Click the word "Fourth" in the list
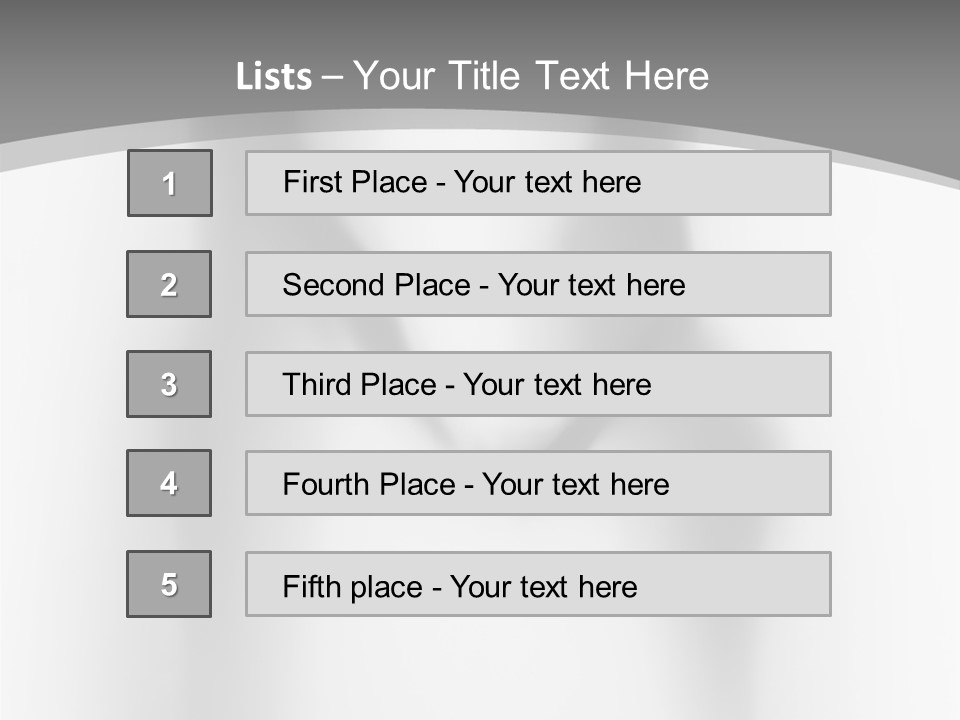The height and width of the screenshot is (720, 960). (326, 485)
